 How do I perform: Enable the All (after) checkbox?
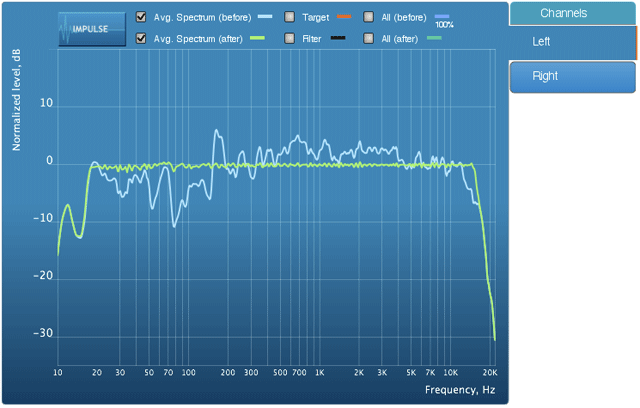pyautogui.click(x=368, y=38)
